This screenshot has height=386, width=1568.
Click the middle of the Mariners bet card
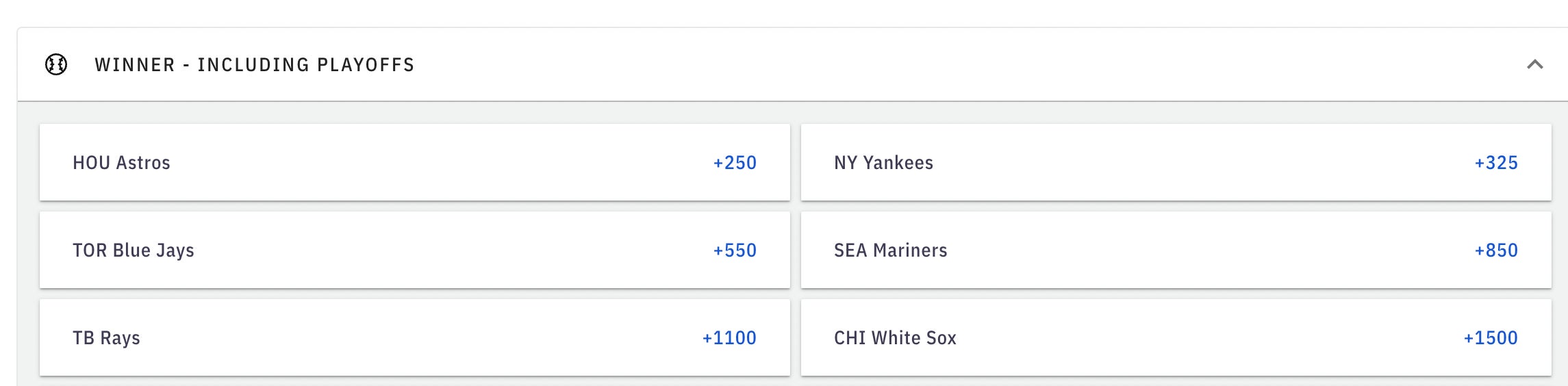click(x=1176, y=250)
